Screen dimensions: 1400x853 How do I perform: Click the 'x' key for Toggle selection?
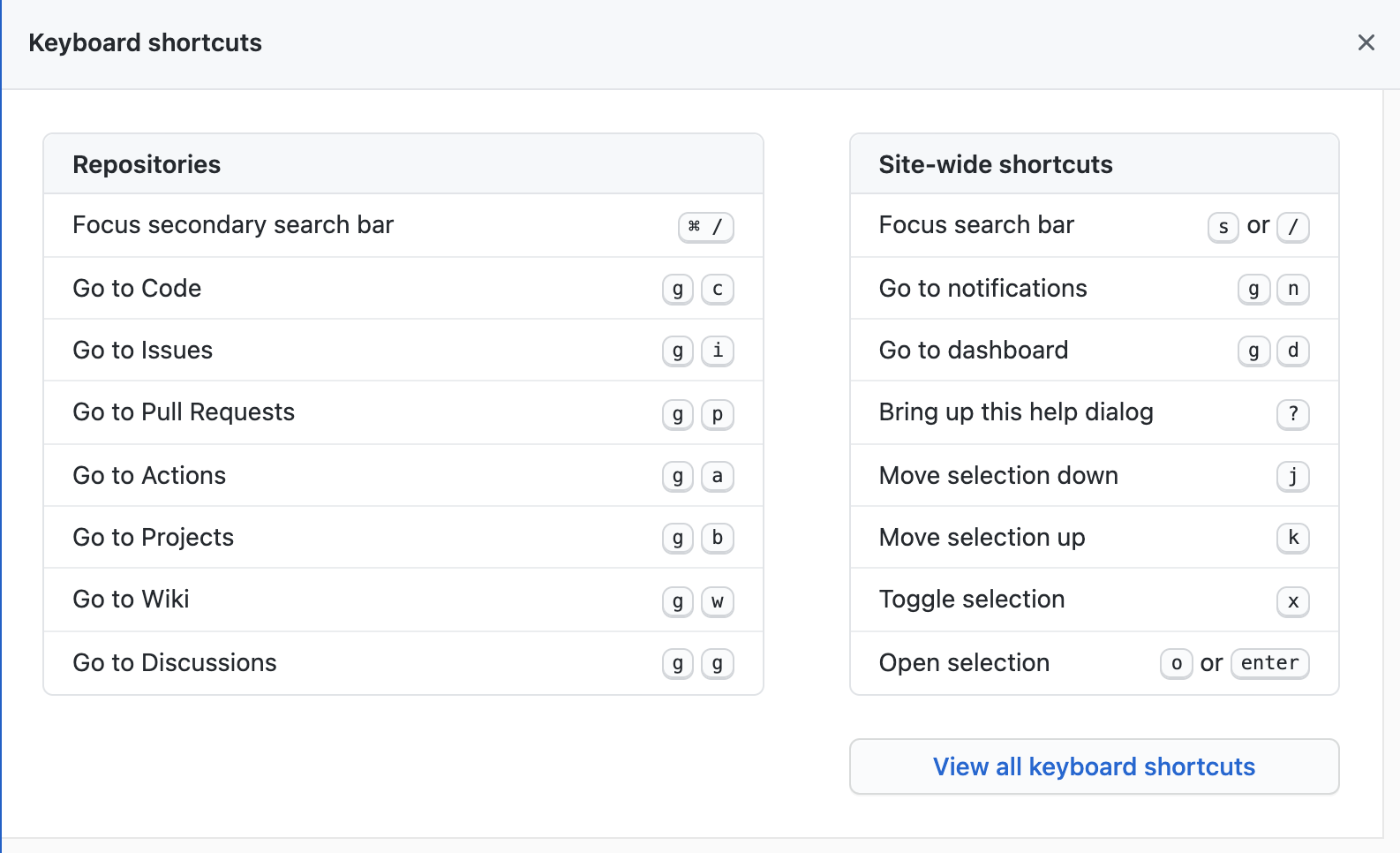pos(1293,601)
